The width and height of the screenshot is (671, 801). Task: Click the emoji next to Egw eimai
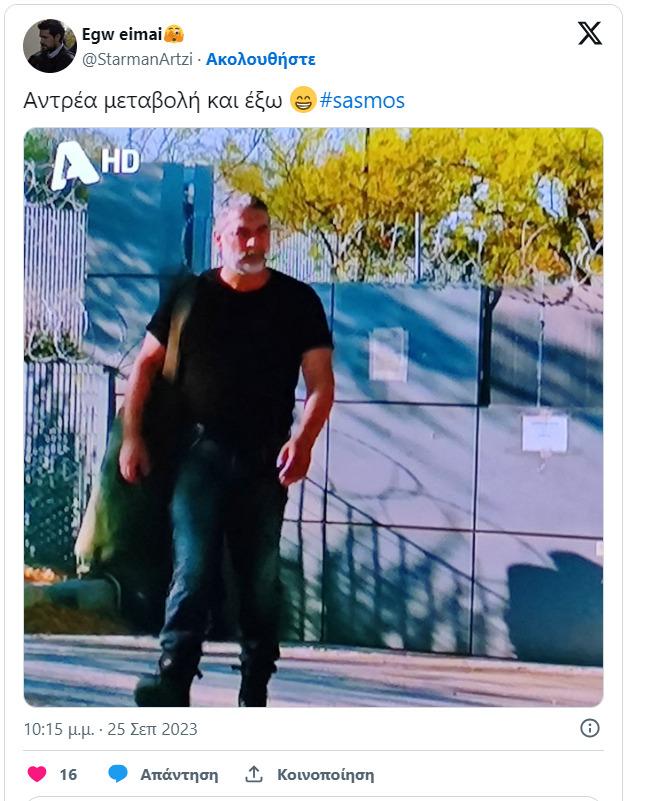pyautogui.click(x=174, y=34)
